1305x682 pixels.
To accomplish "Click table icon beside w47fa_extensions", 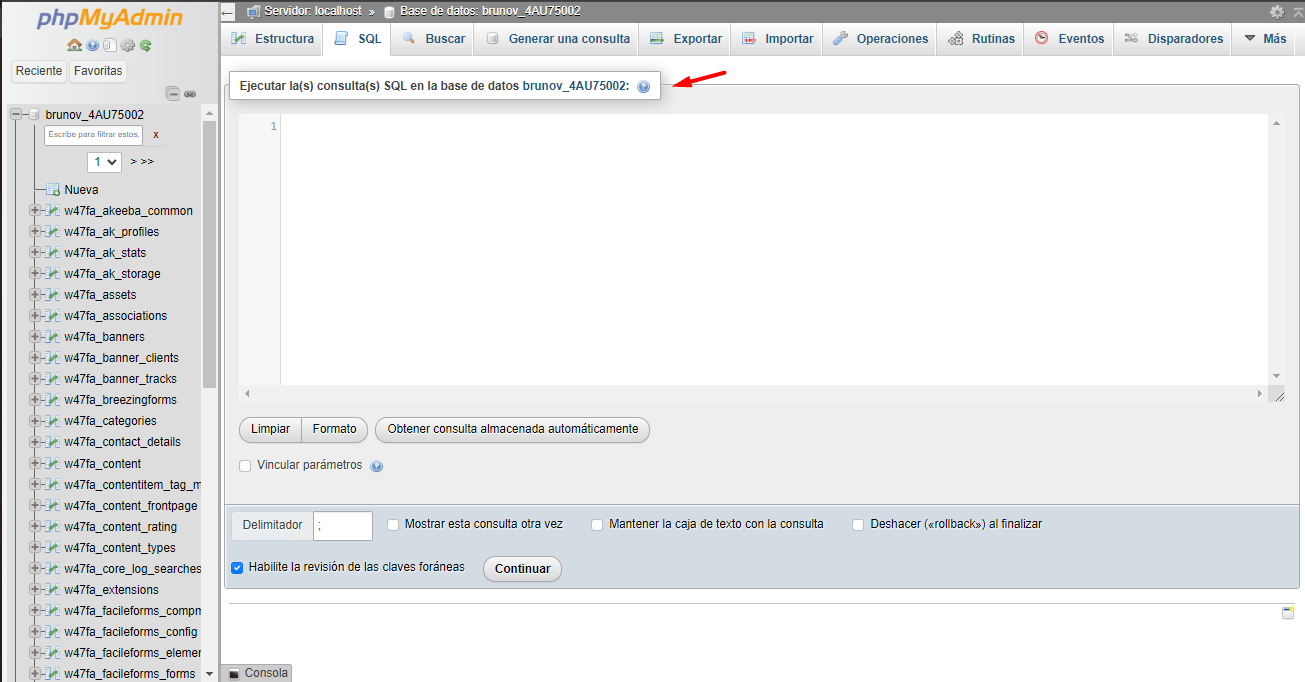I will point(53,590).
